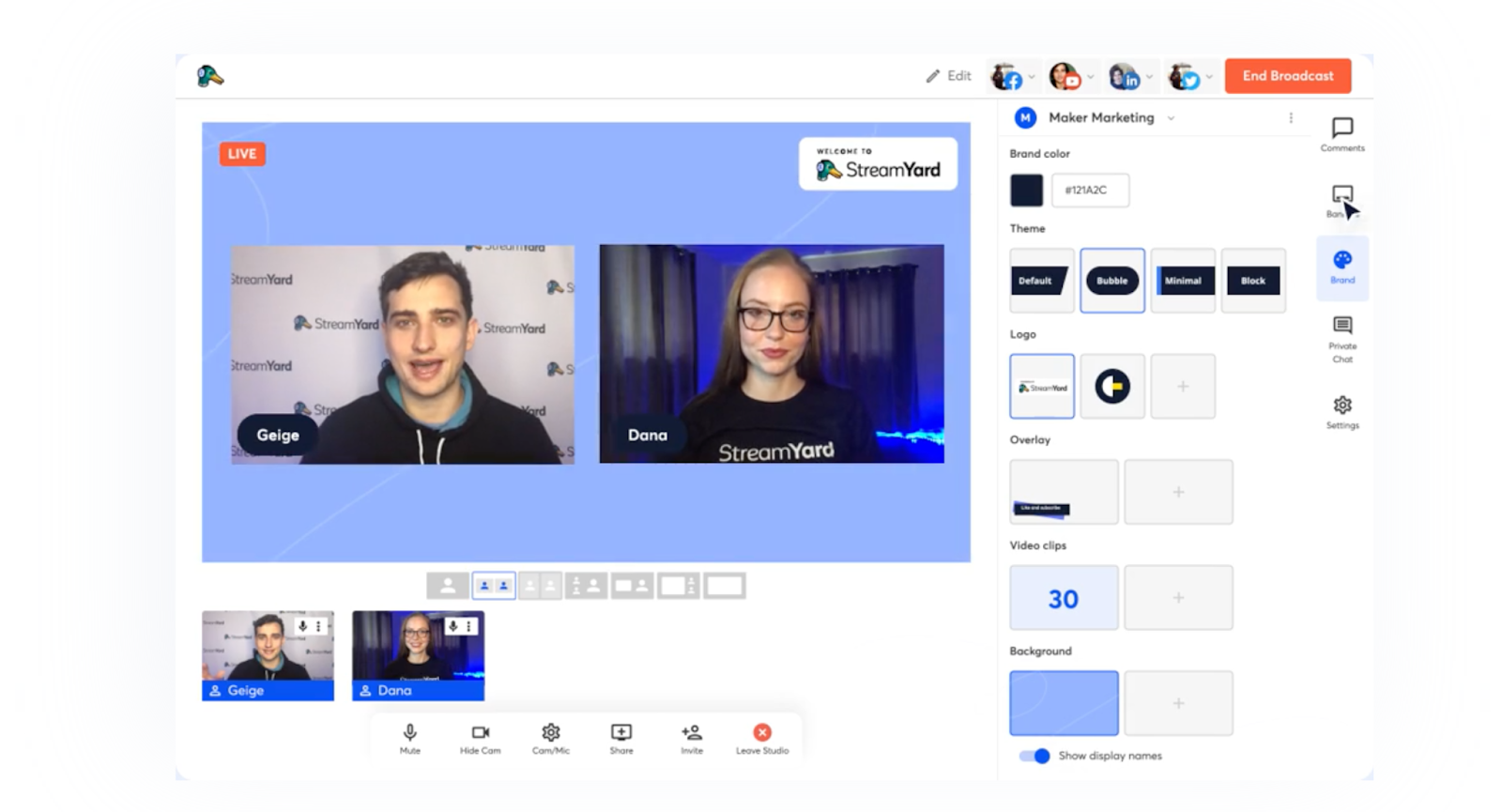The height and width of the screenshot is (812, 1502).
Task: Expand the LinkedIn destination dropdown
Action: coord(1149,77)
